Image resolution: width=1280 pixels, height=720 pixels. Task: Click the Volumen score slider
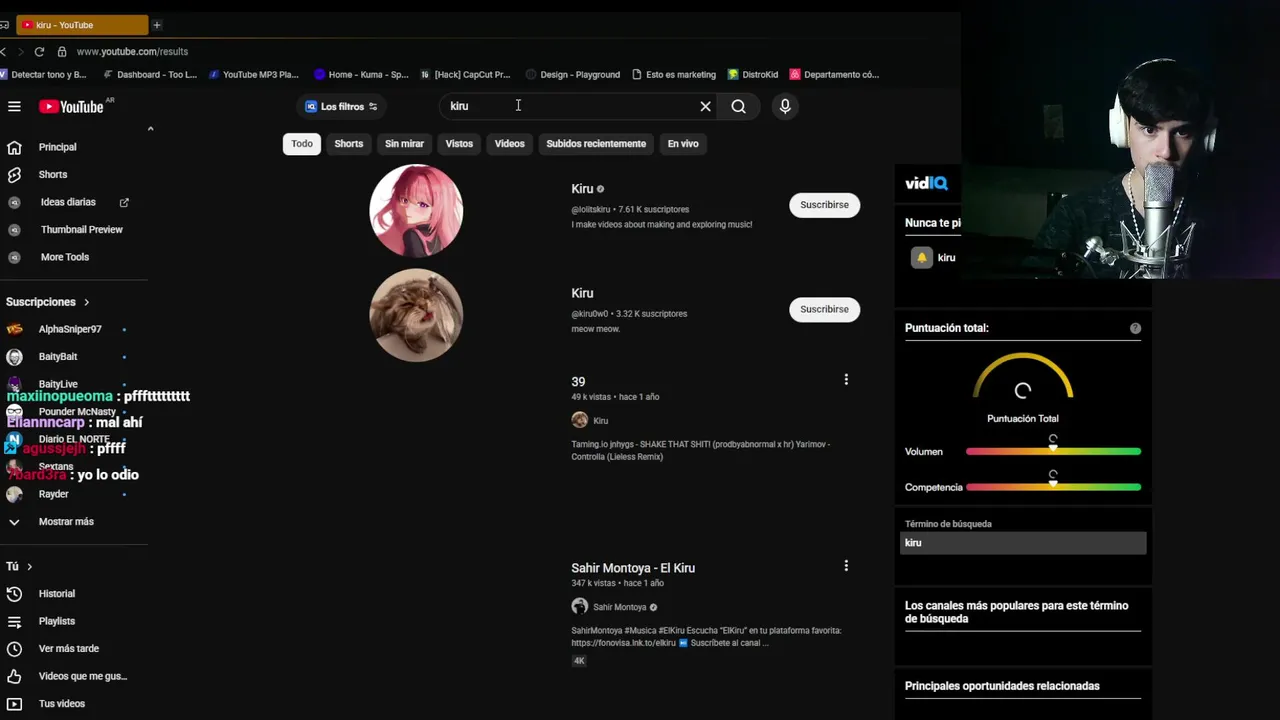coord(1053,452)
